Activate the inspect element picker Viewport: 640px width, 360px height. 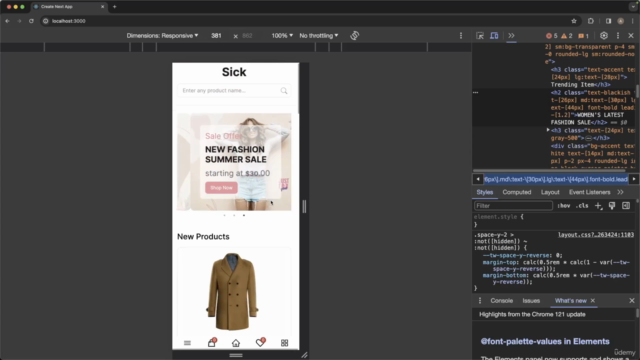[x=480, y=36]
